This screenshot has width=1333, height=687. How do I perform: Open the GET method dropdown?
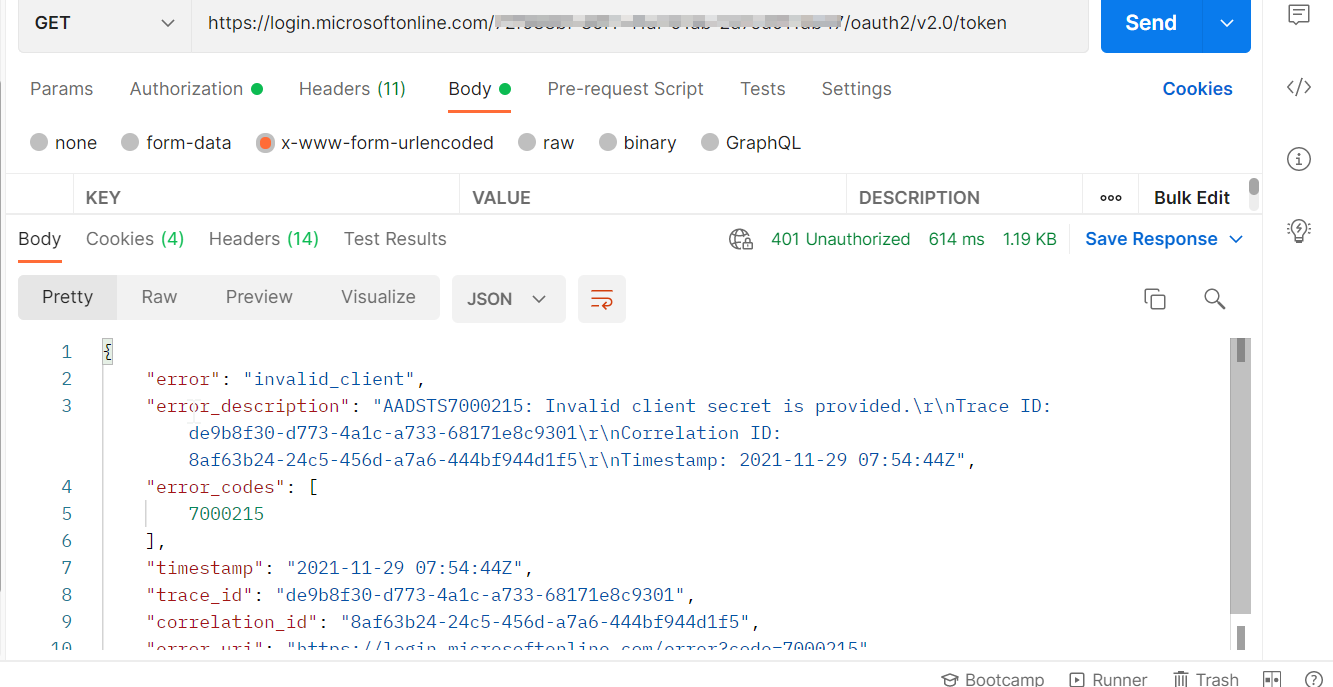pos(104,23)
